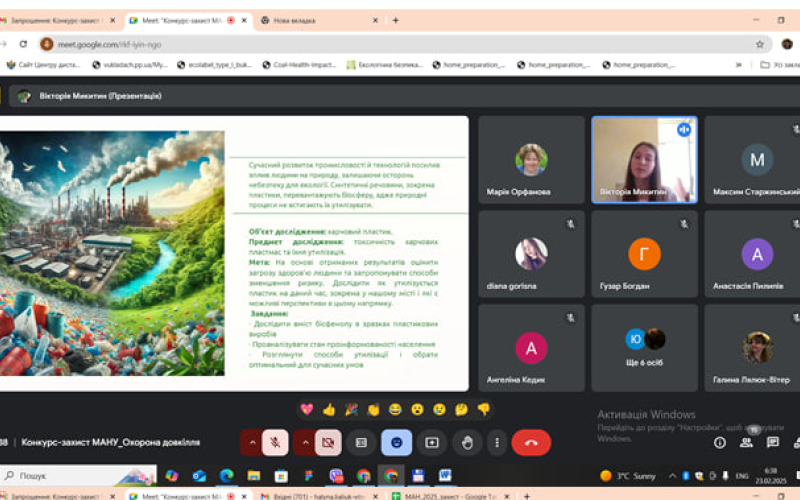The width and height of the screenshot is (800, 500).
Task: Open Figma from the taskbar
Action: pos(308,476)
